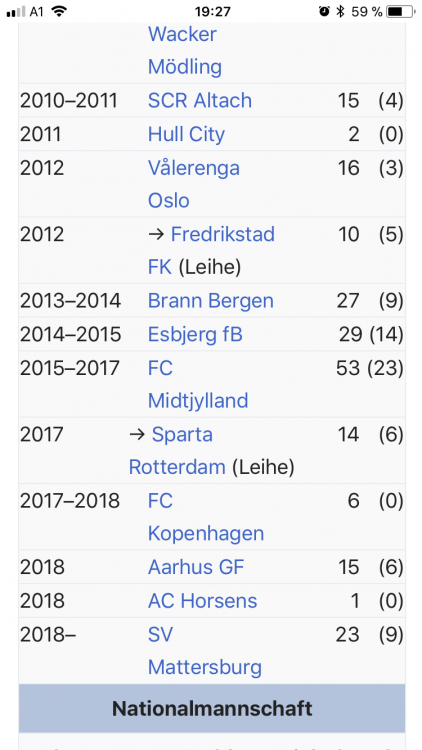Open the Wacker Mödling link
Image resolution: width=422 pixels, height=750 pixels.
coord(185,50)
